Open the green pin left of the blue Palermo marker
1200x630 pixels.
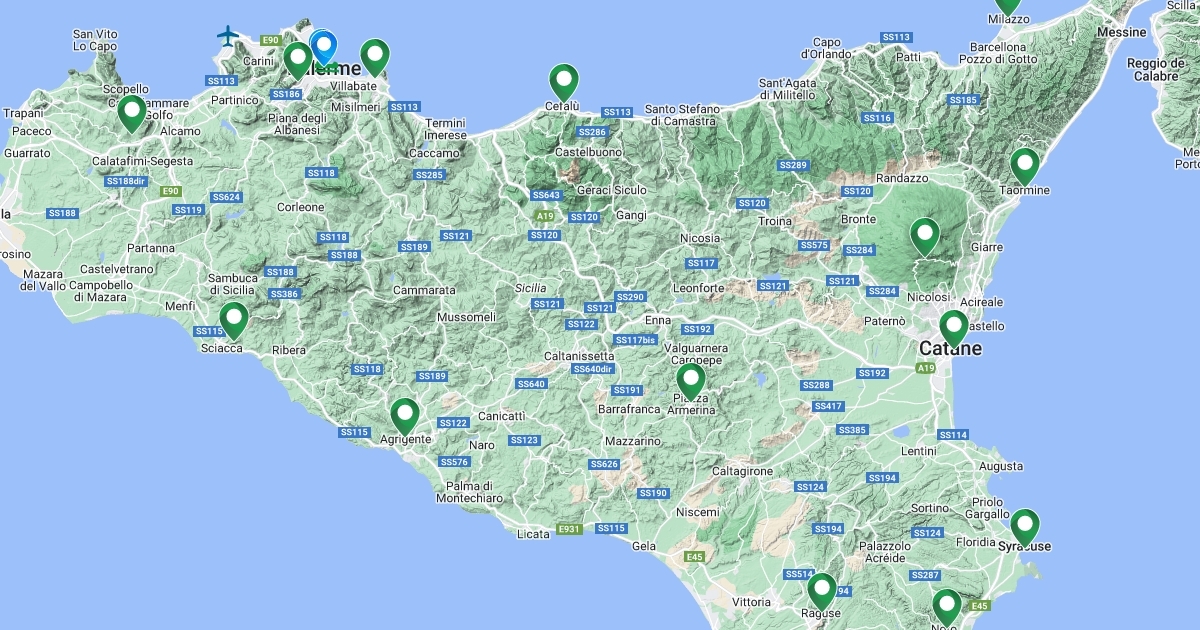click(x=297, y=59)
